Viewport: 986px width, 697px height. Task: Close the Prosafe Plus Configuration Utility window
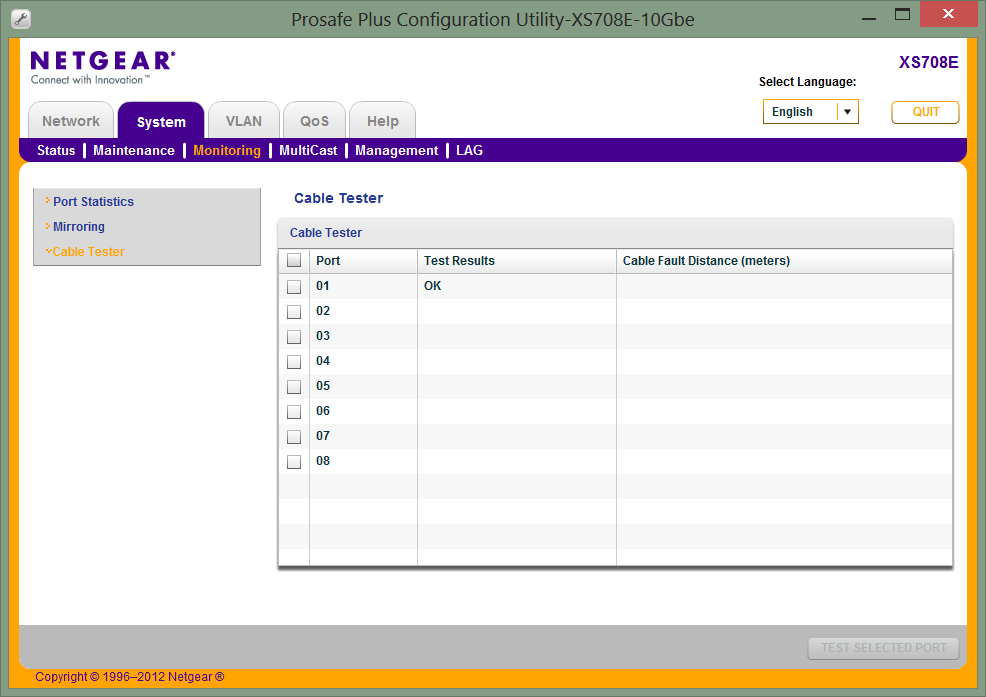[x=948, y=14]
